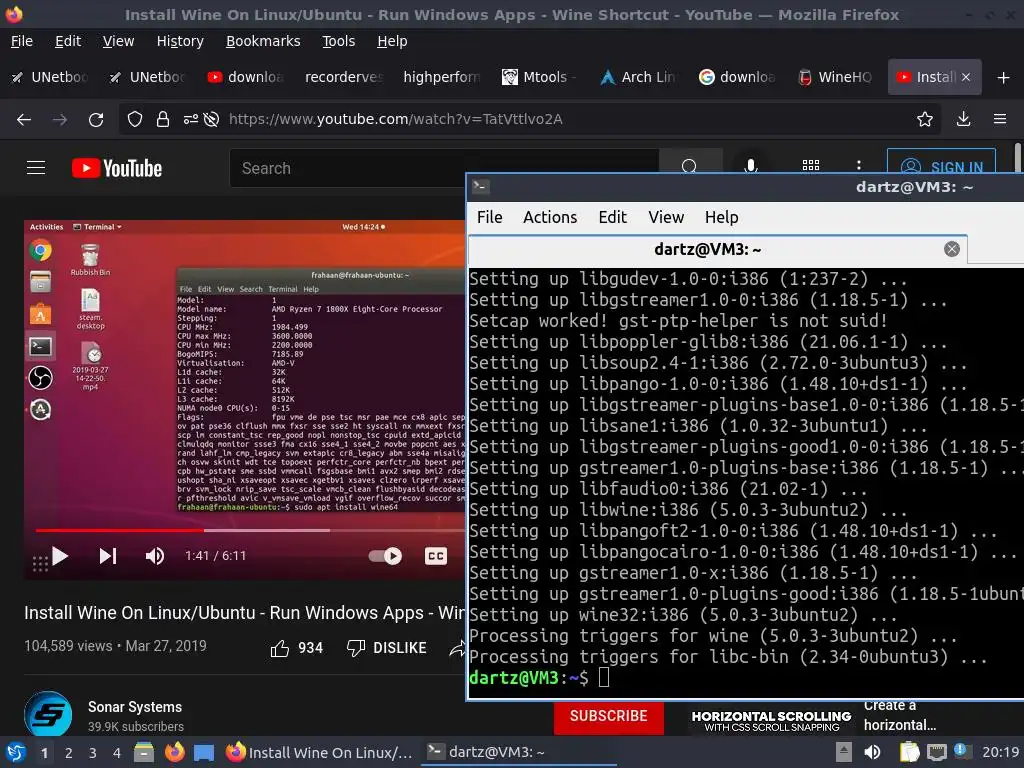The image size is (1024, 768).
Task: Click the DISLIKE button
Action: tap(387, 648)
